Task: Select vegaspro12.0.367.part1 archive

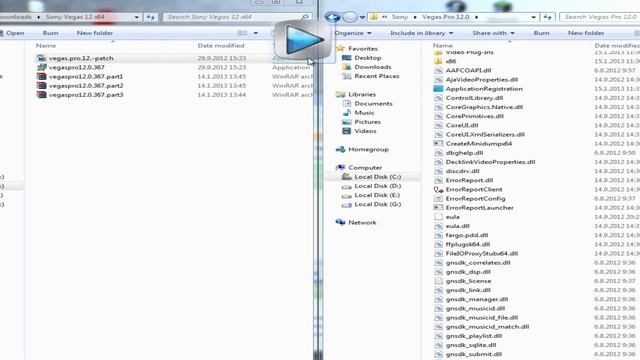Action: (x=85, y=76)
